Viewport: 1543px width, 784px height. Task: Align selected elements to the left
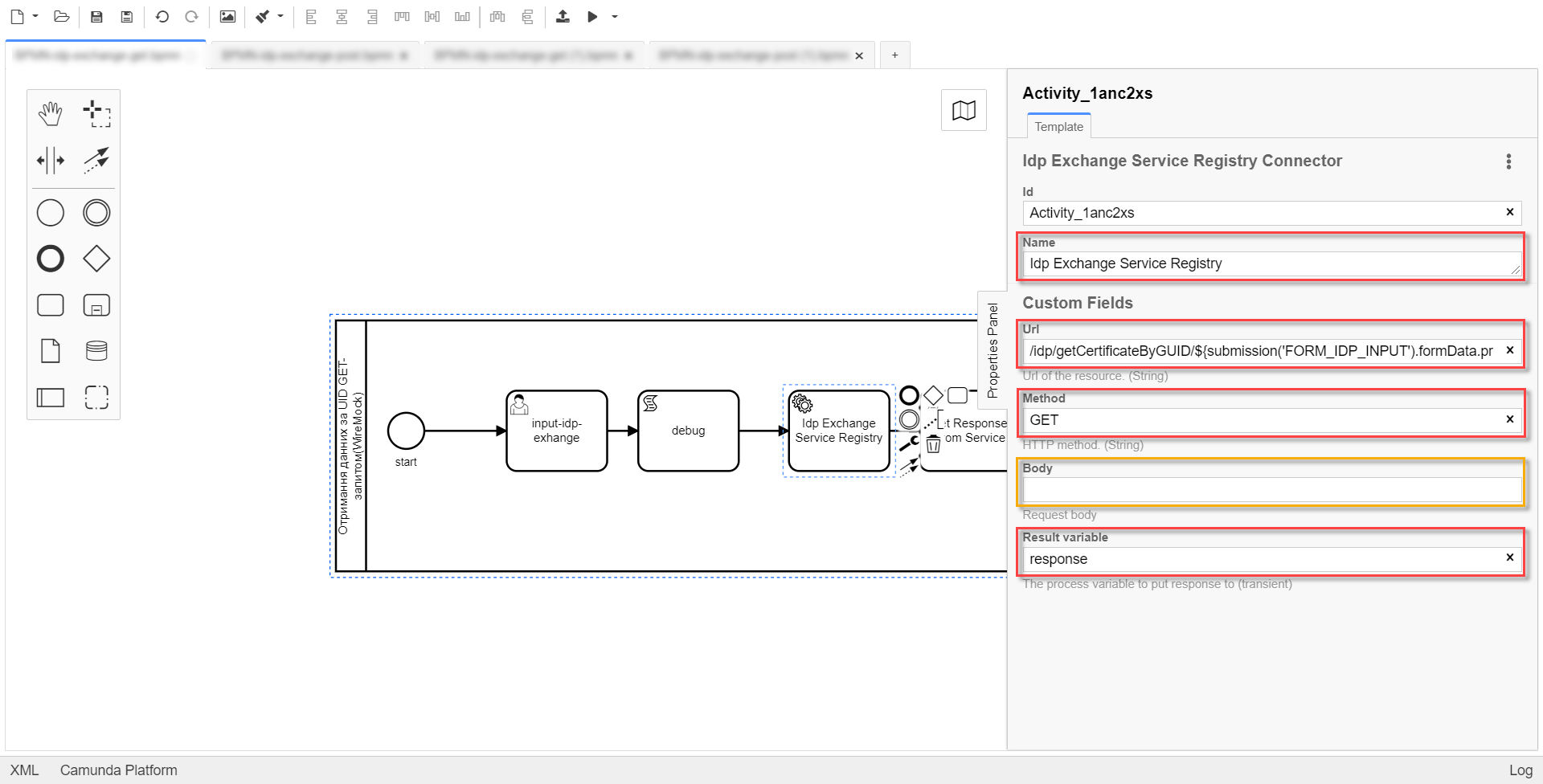pyautogui.click(x=312, y=16)
